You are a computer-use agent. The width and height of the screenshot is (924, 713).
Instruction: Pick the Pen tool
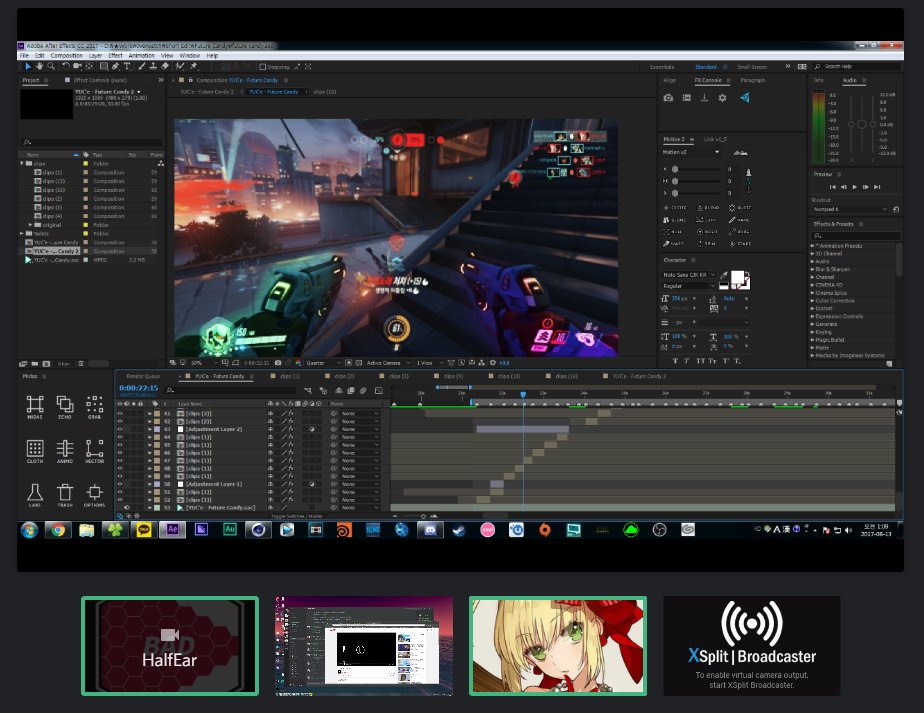(x=116, y=67)
